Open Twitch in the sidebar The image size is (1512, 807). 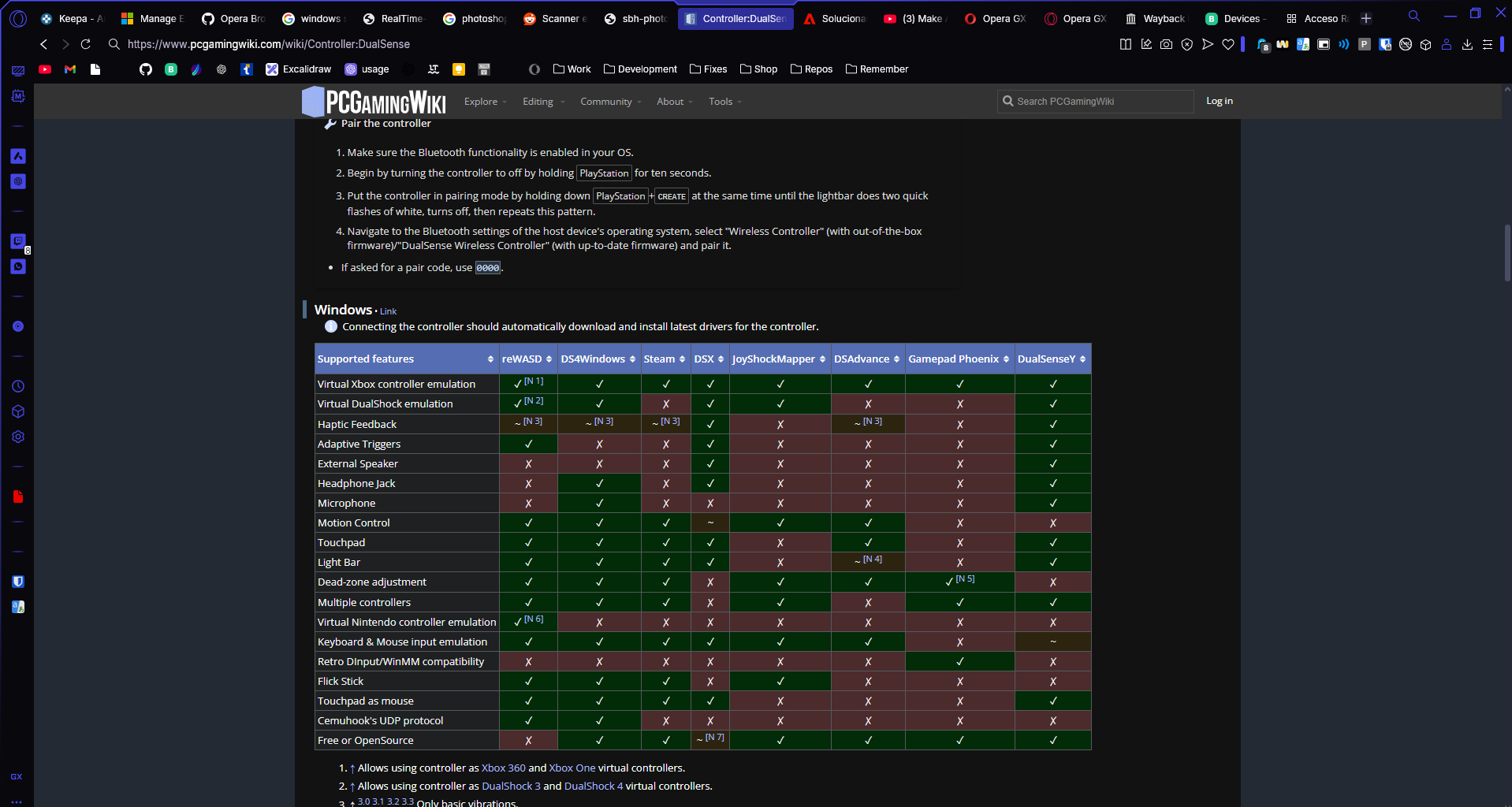coord(17,241)
